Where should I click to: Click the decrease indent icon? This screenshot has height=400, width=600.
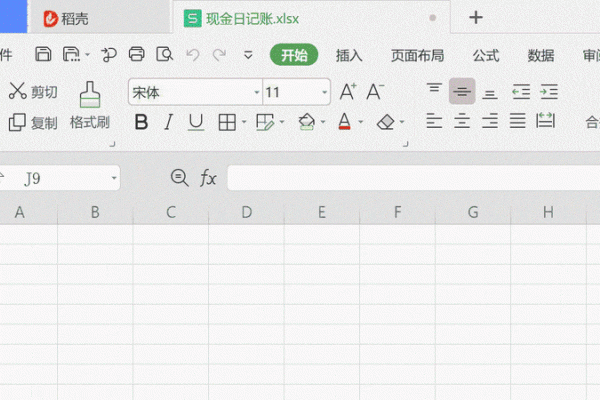coord(521,92)
